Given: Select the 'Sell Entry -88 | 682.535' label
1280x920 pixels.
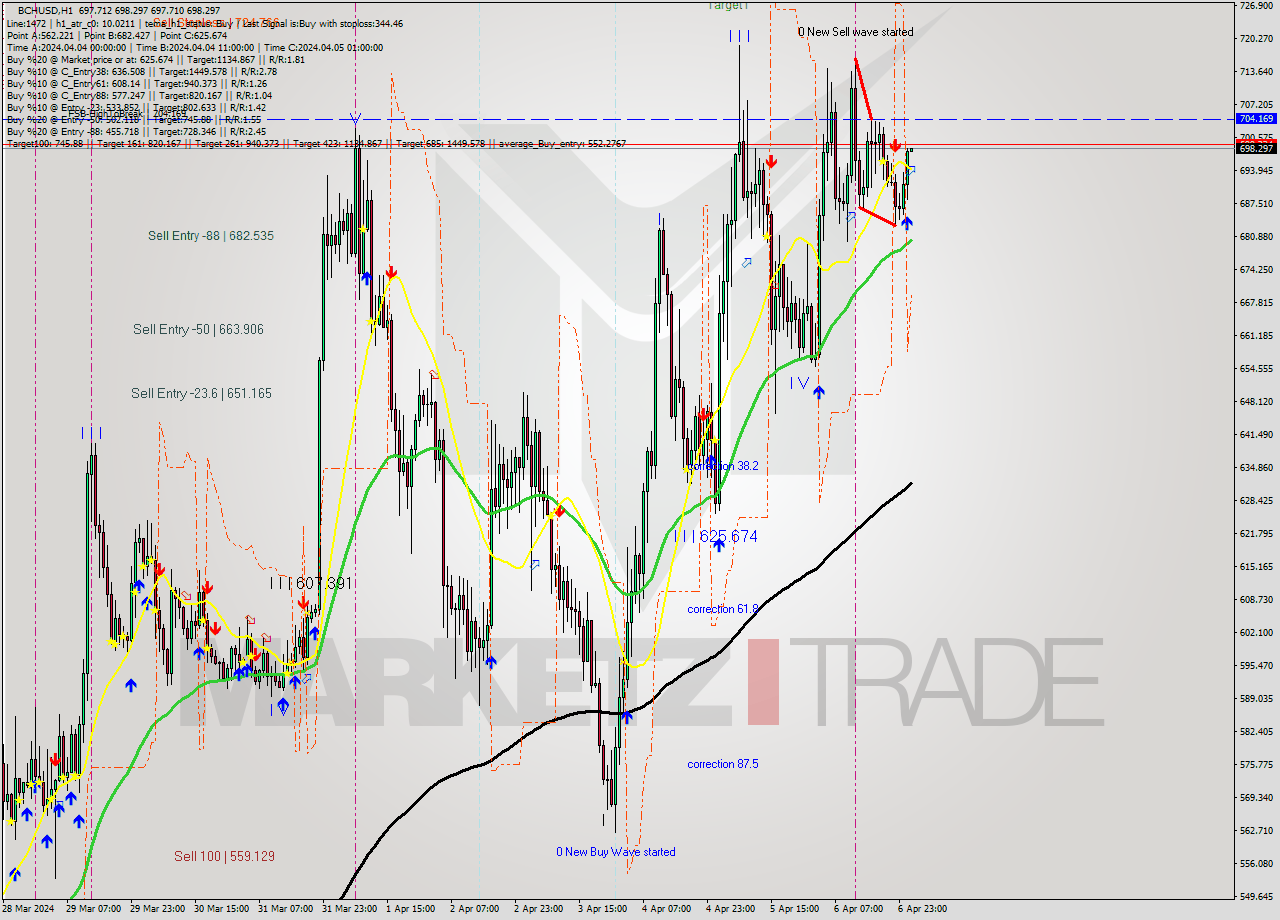Looking at the screenshot, I should coord(211,236).
